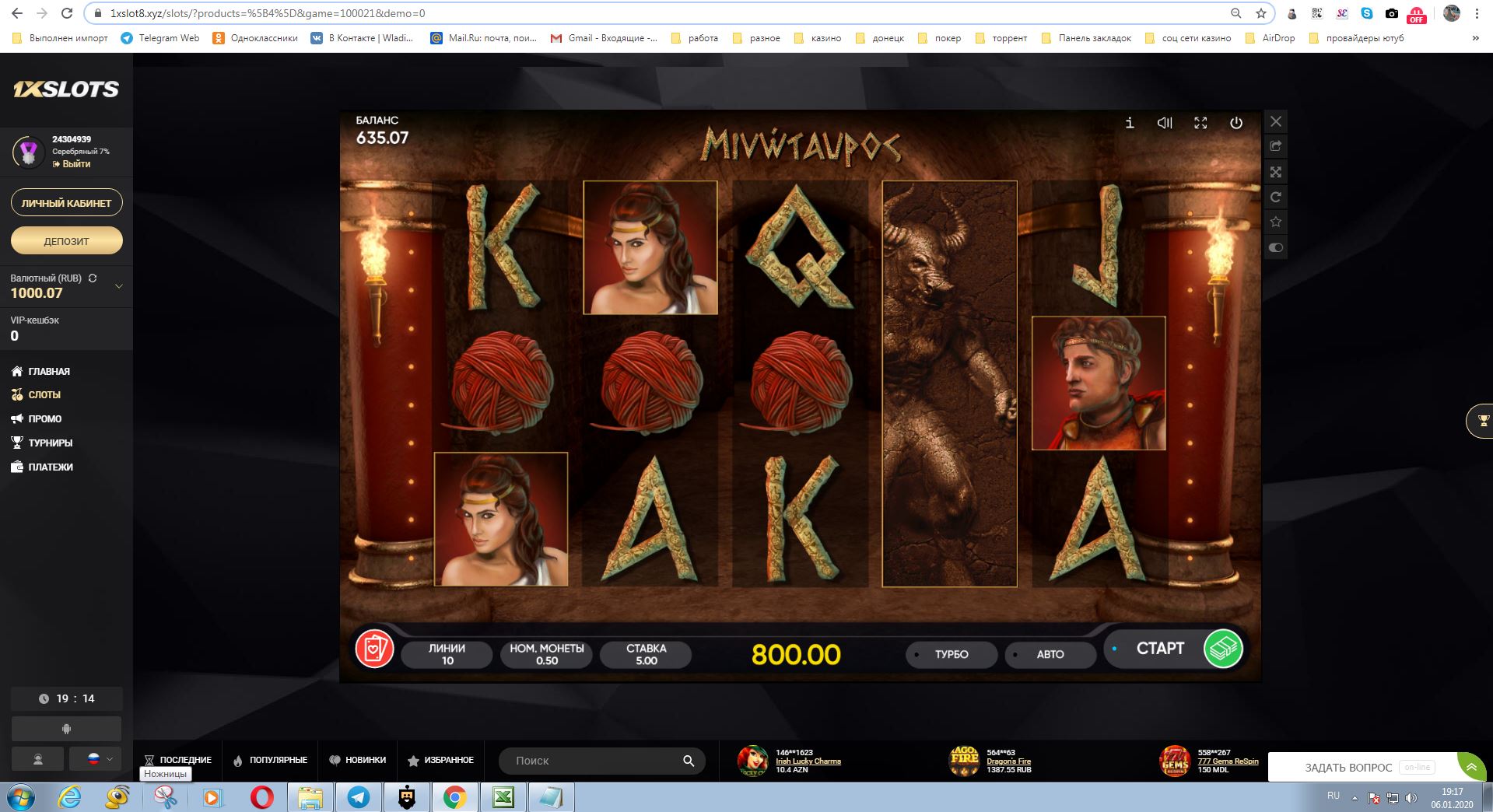Open Telegram from the Windows taskbar
The height and width of the screenshot is (812, 1493).
point(359,797)
